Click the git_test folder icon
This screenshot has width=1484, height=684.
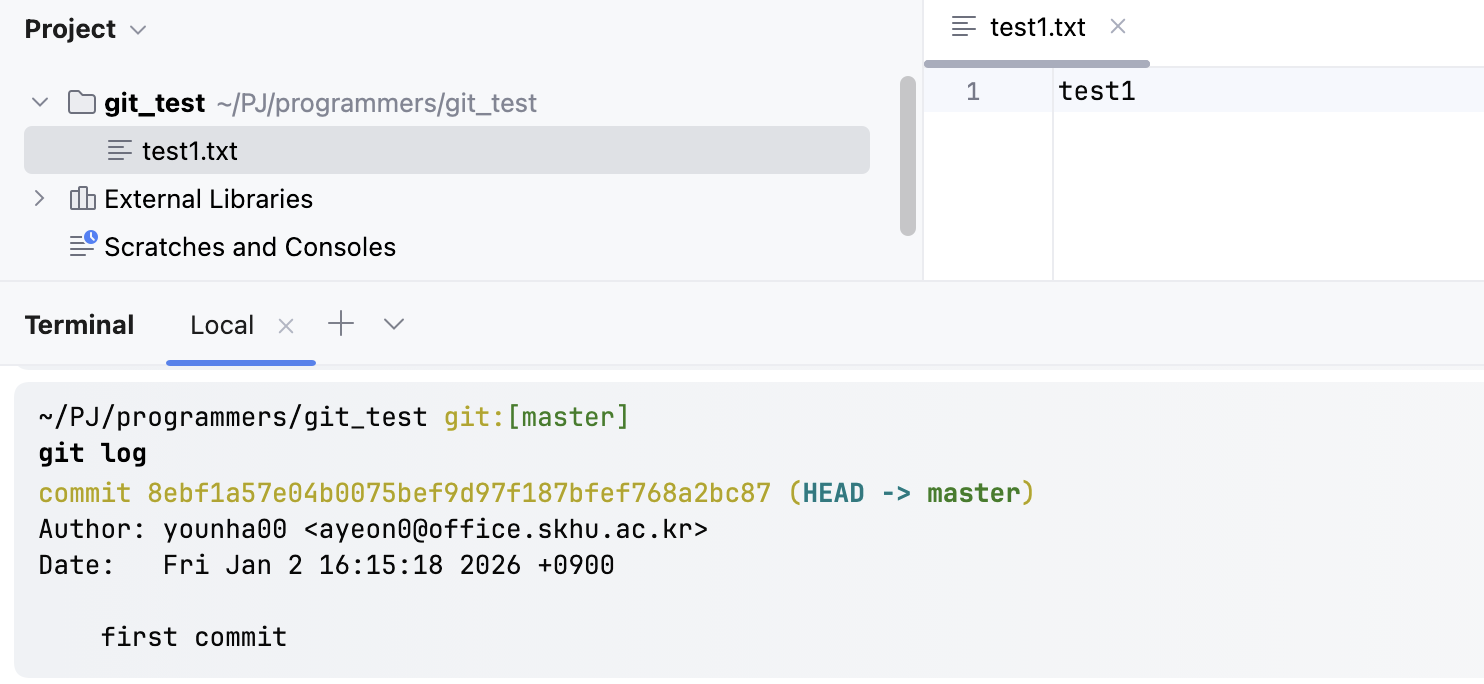click(82, 103)
